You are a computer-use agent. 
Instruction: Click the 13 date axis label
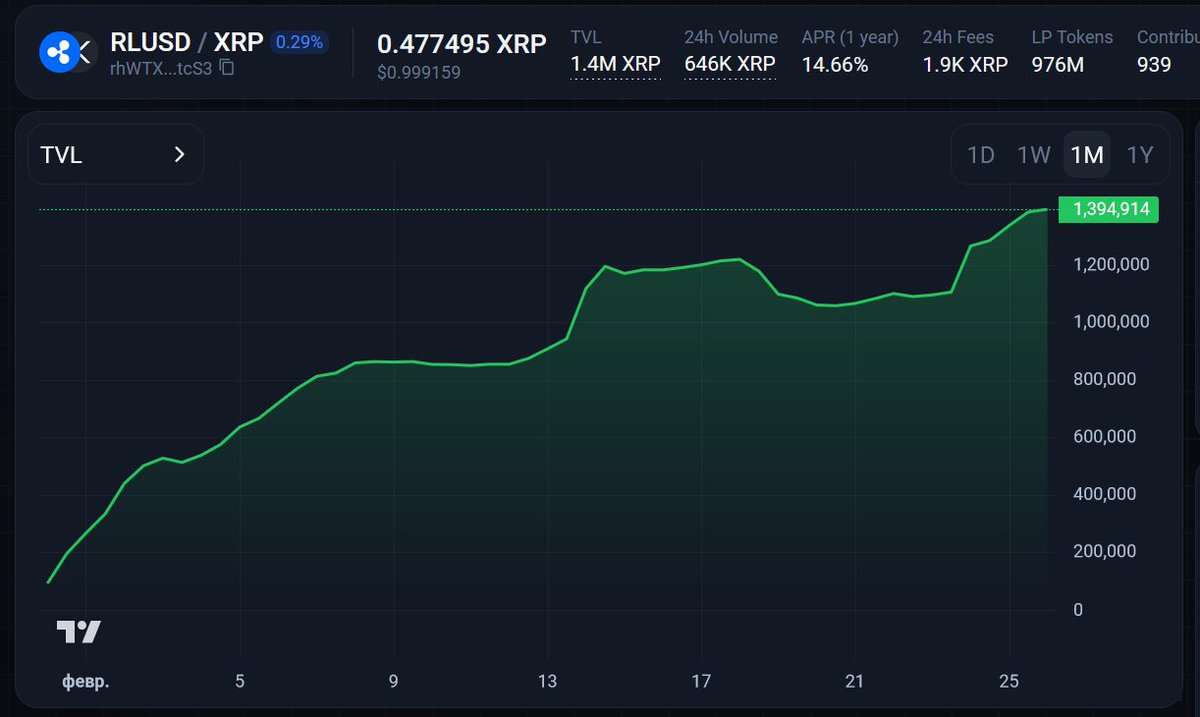pos(547,682)
